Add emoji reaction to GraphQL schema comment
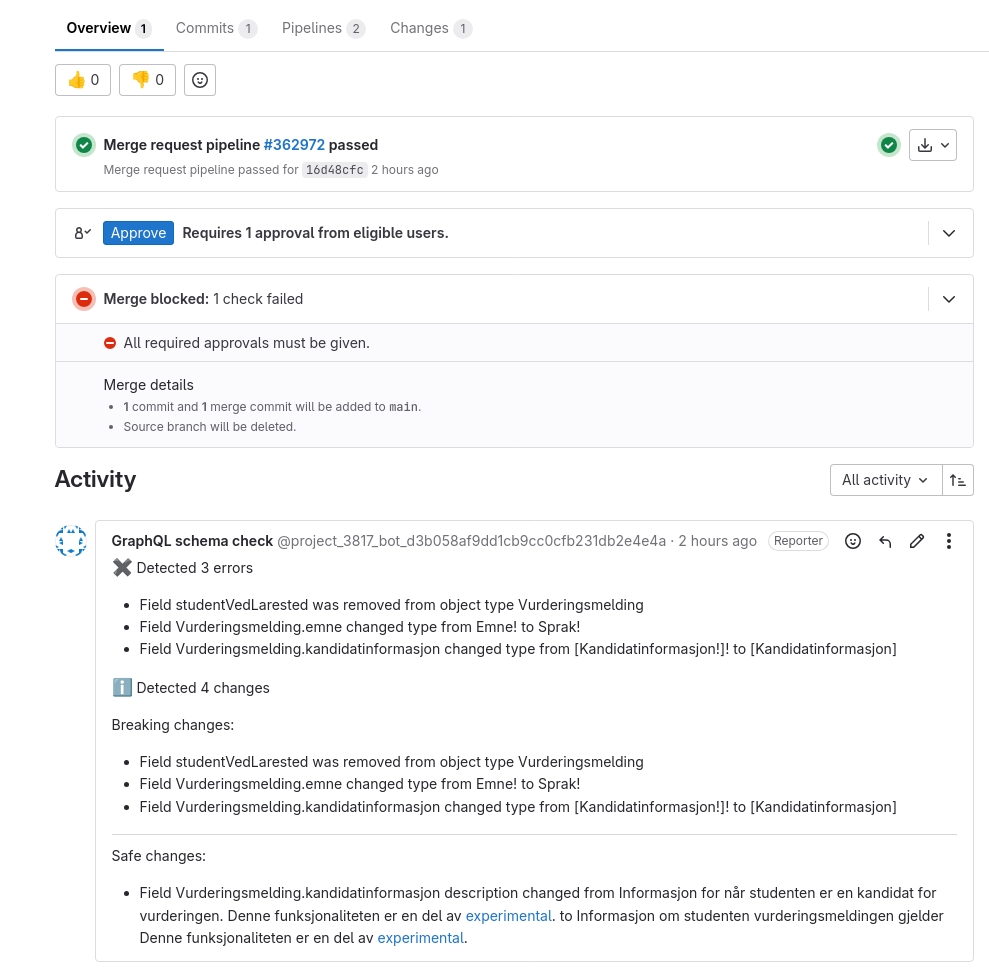Image resolution: width=989 pixels, height=973 pixels. click(x=853, y=541)
